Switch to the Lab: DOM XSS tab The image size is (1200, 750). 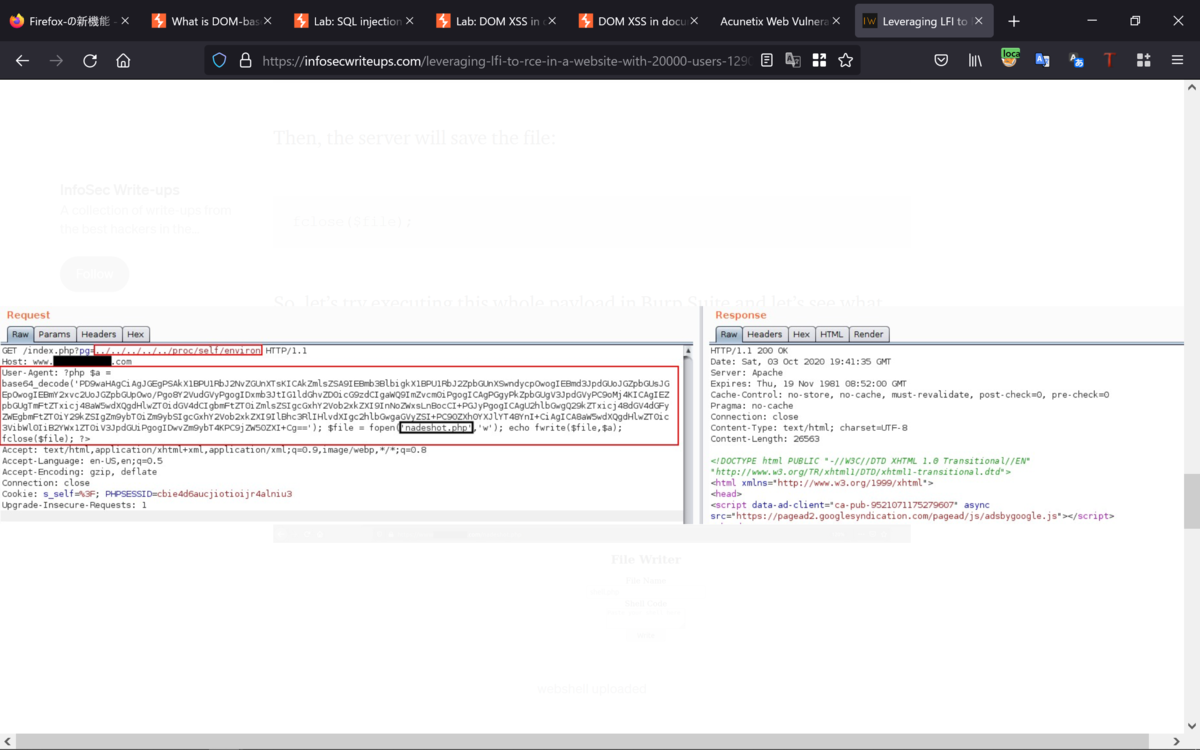(495, 21)
